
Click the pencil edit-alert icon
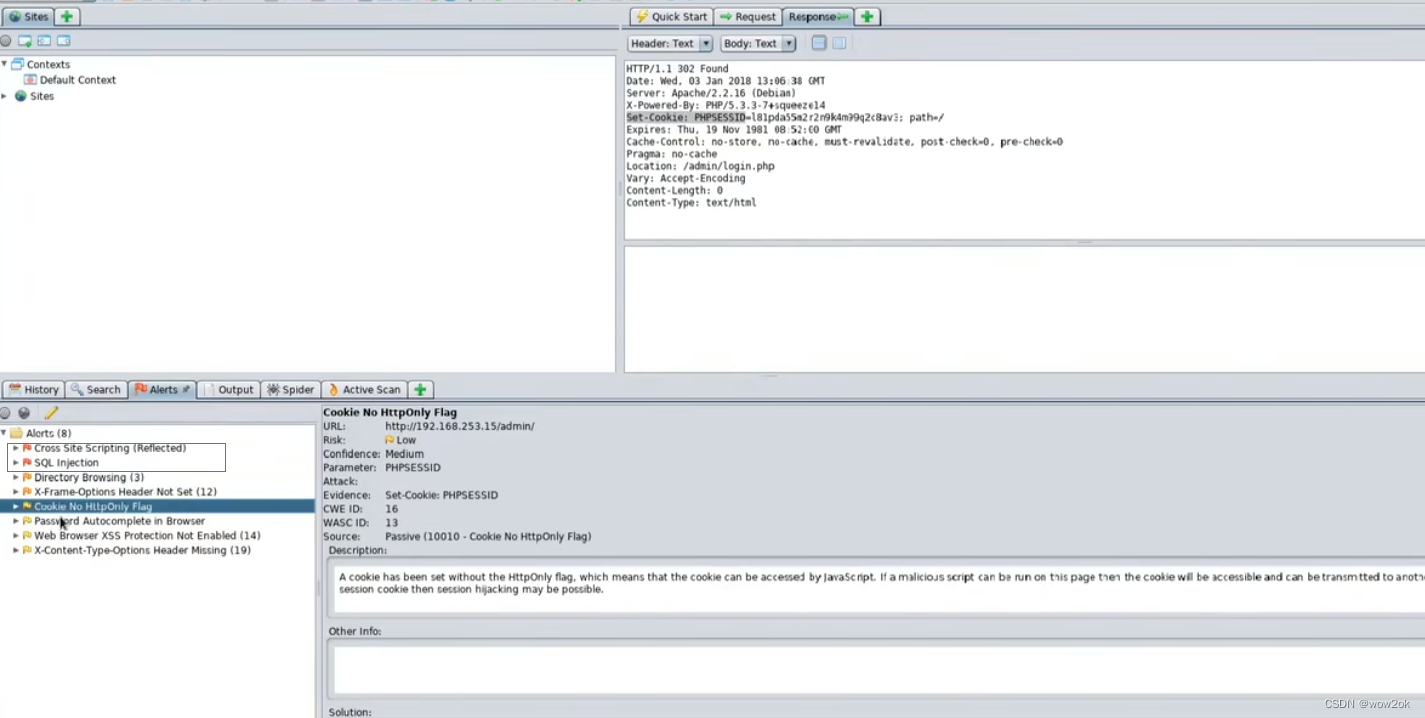pyautogui.click(x=51, y=412)
